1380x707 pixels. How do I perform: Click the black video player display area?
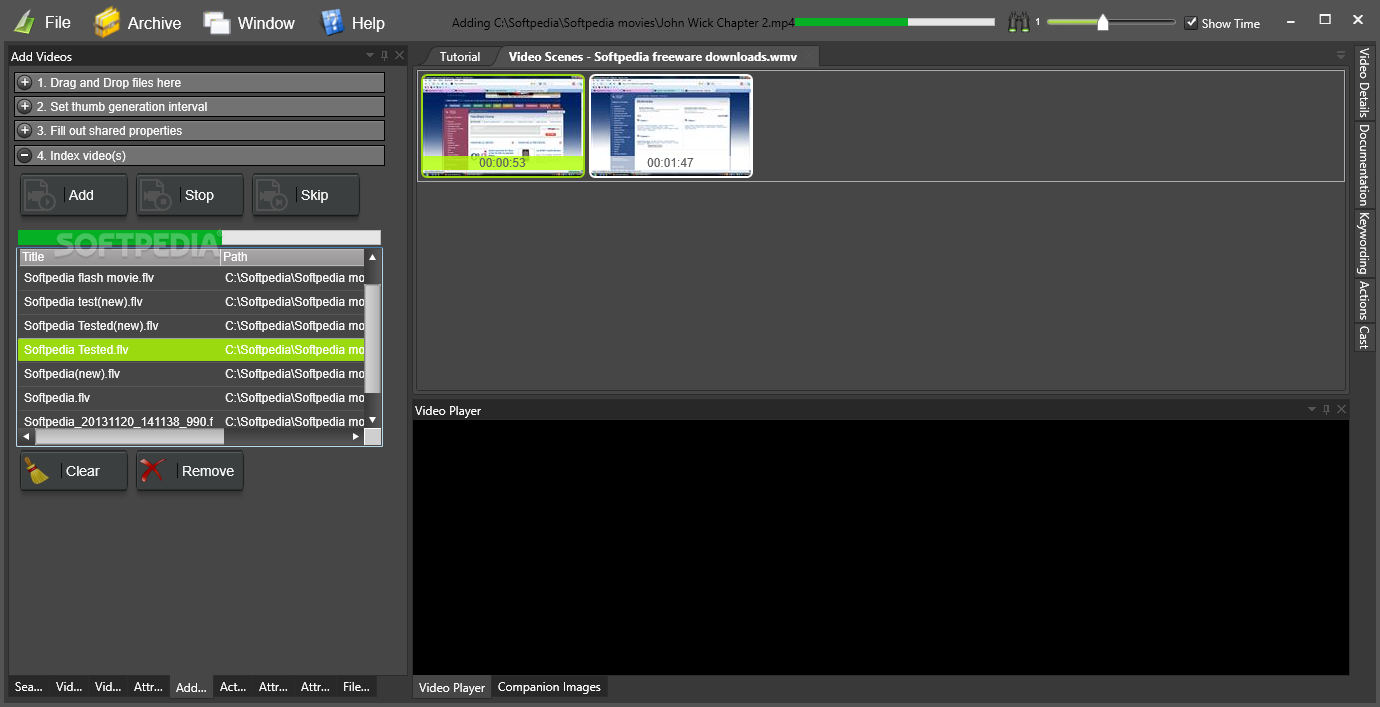tap(881, 547)
